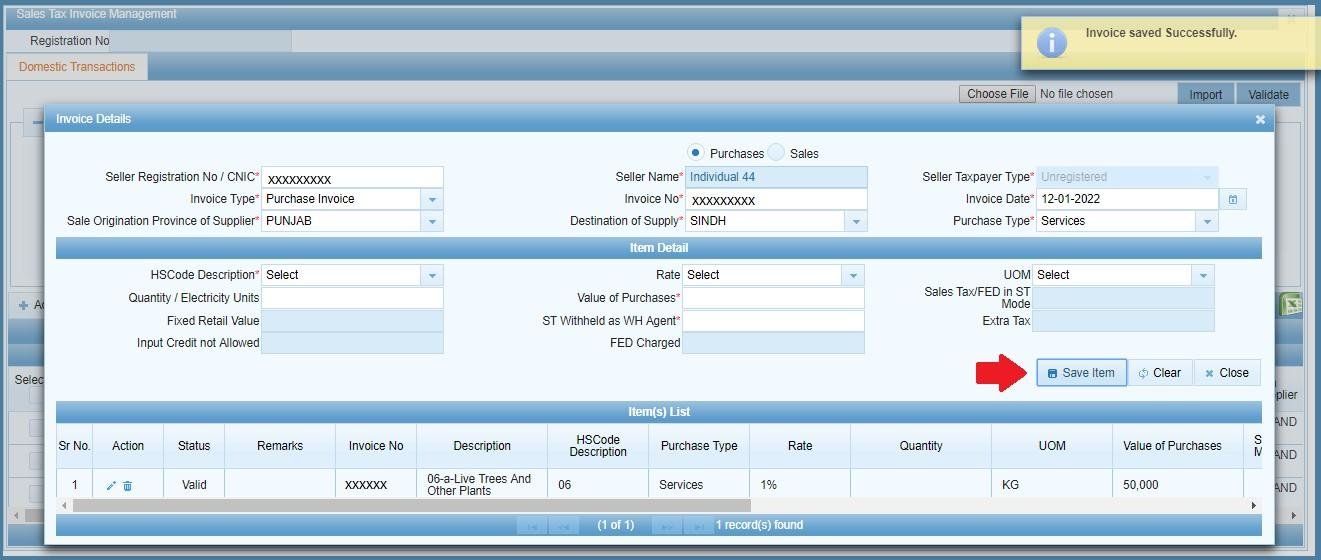Click the Description column header
Viewport: 1321px width, 560px height.
pyautogui.click(x=482, y=446)
